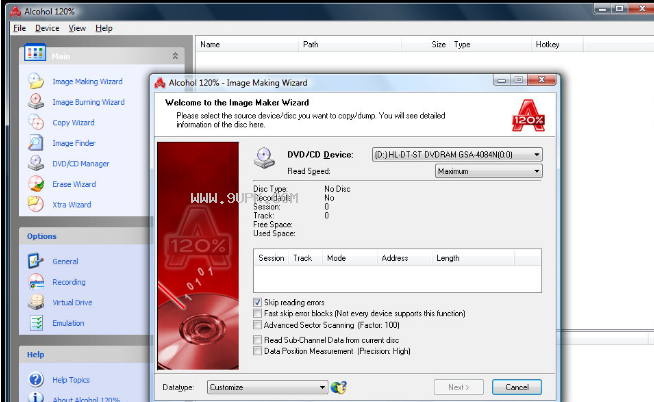
Task: Enable Fast skip error blocks option
Action: pos(257,313)
